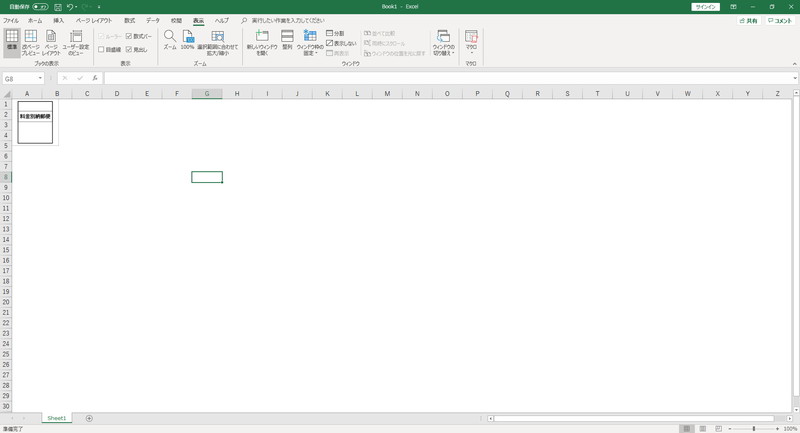Click 表示しない hide window icon
The width and height of the screenshot is (800, 433).
coord(341,43)
